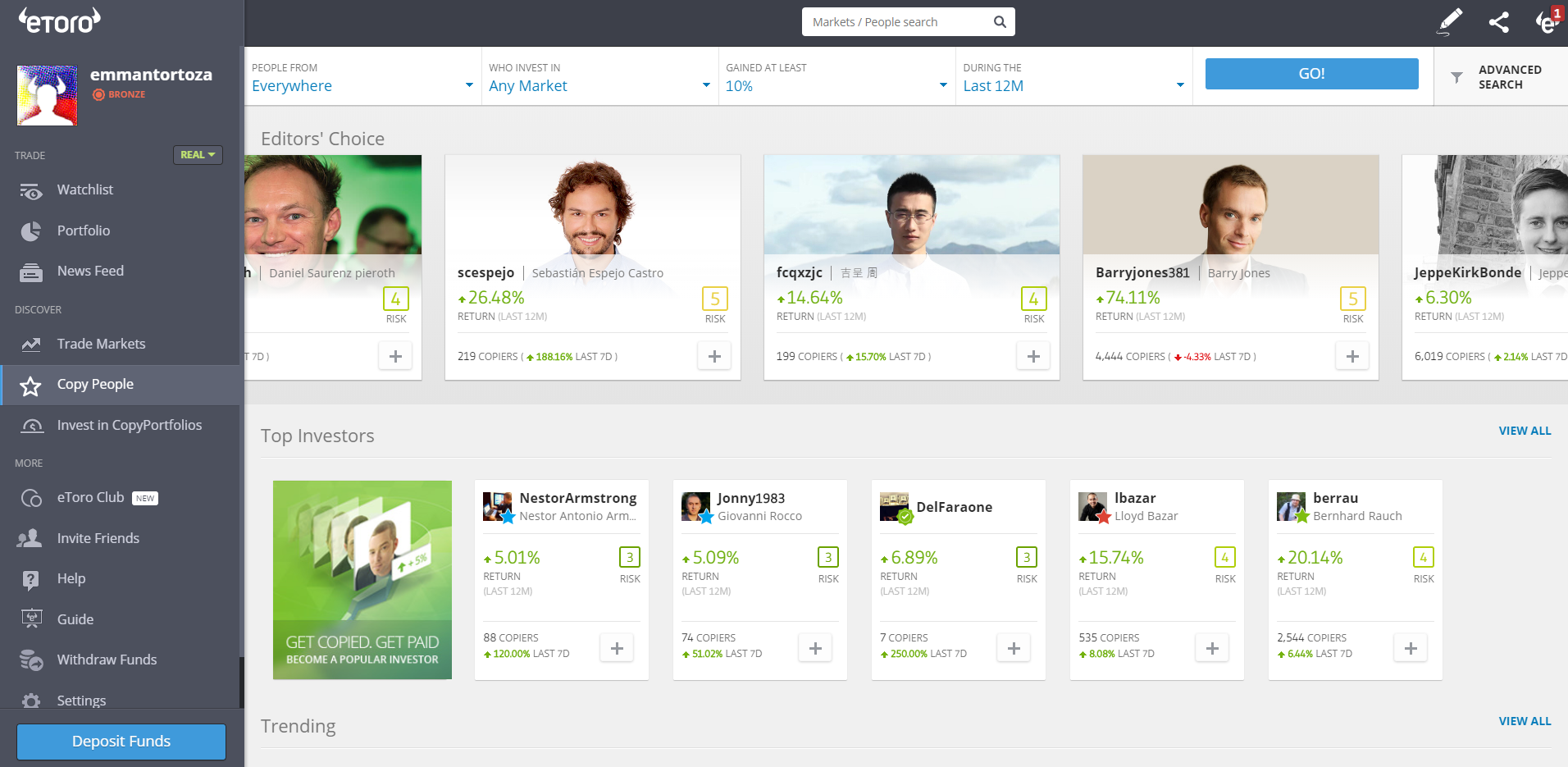
Task: Click plus icon on Jonny1983 card
Action: [815, 648]
